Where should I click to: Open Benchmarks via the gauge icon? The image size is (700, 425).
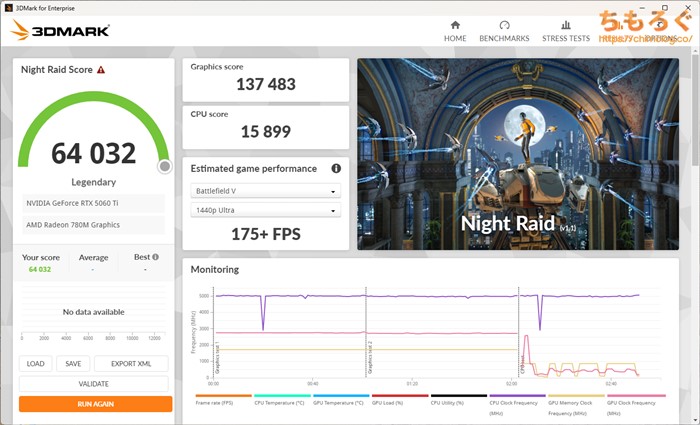pos(504,25)
